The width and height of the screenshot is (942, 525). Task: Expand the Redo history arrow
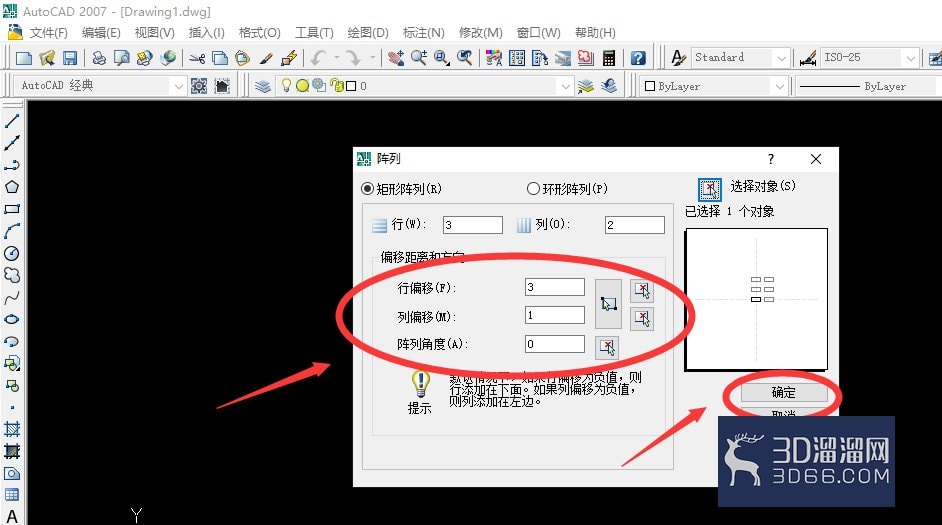coord(372,58)
